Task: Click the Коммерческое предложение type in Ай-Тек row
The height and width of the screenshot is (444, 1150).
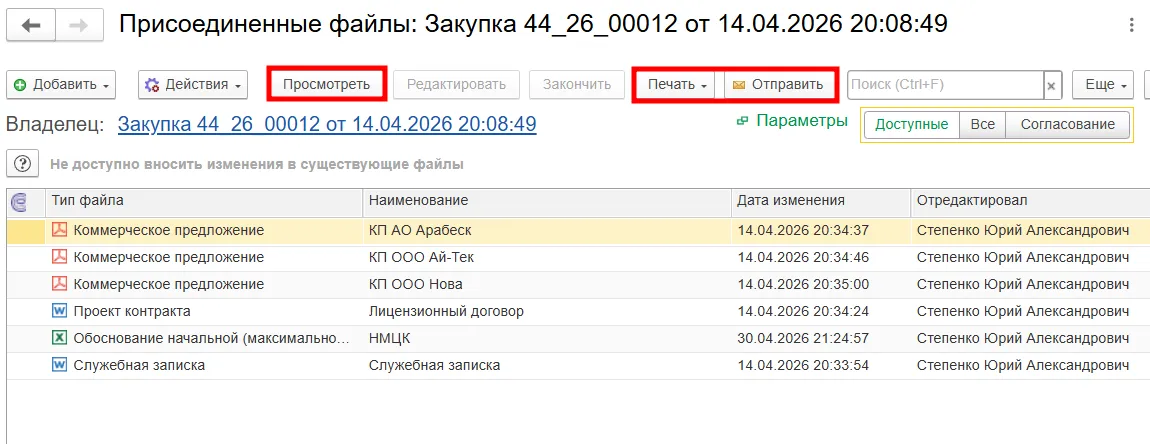Action: [169, 258]
